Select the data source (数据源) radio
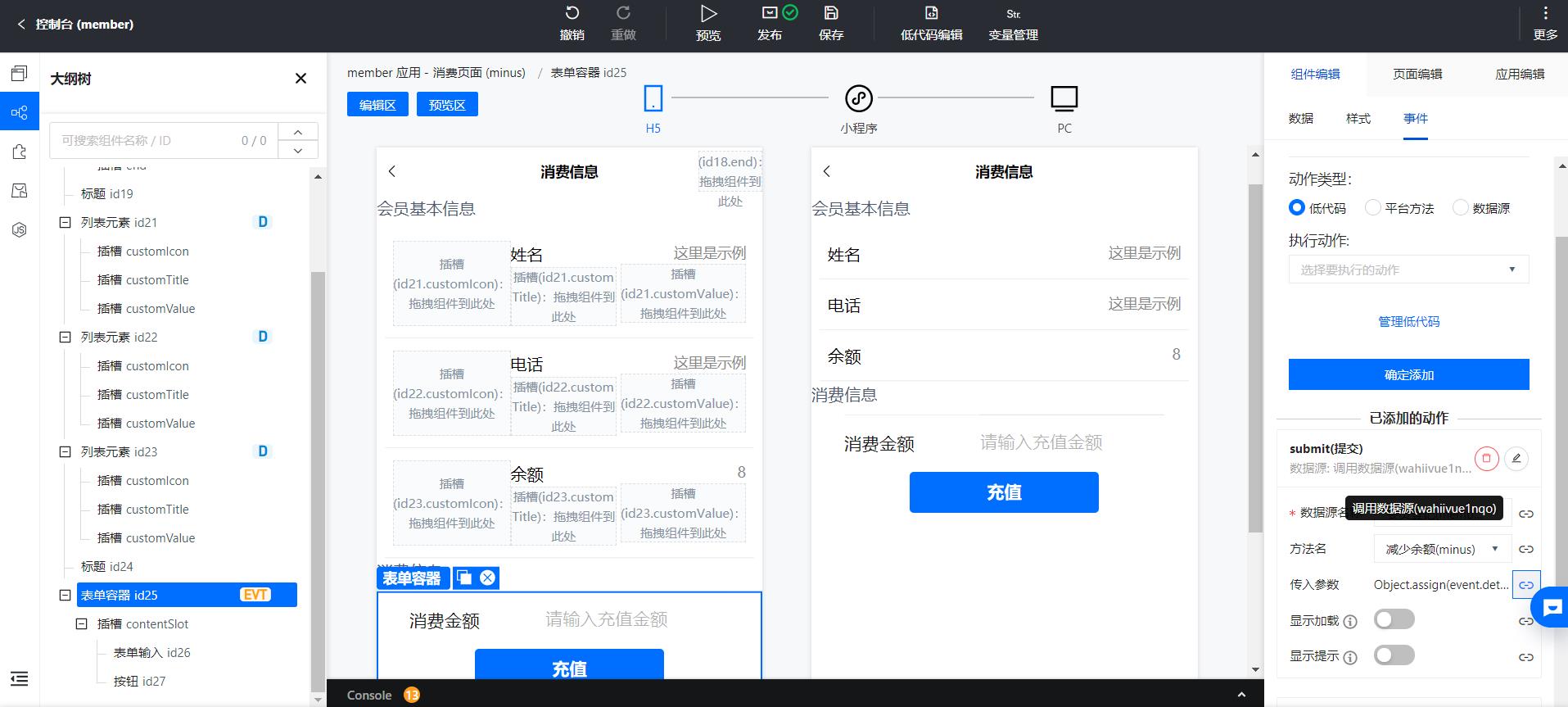The image size is (1568, 707). point(1460,208)
